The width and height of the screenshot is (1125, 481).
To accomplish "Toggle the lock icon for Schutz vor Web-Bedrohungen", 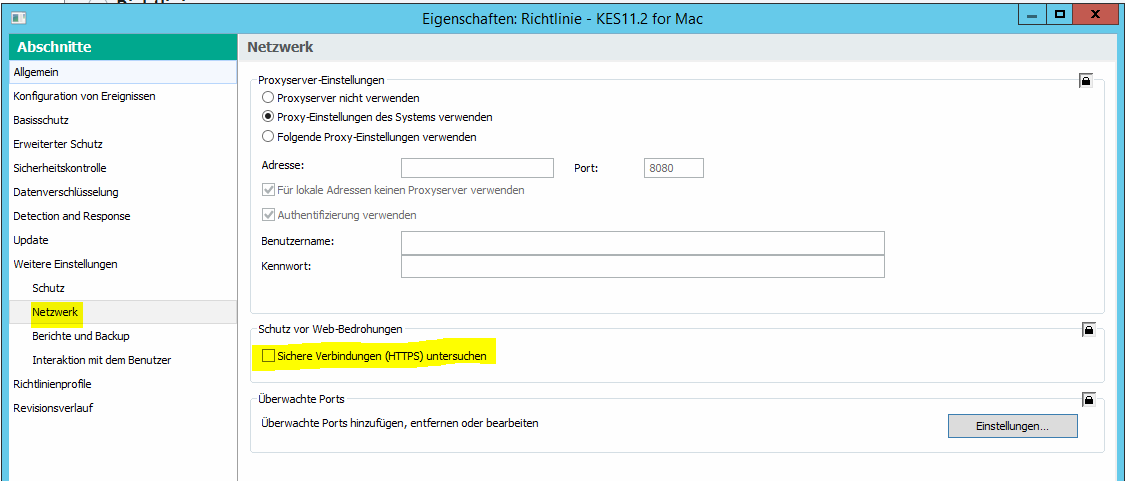I will tap(1088, 330).
